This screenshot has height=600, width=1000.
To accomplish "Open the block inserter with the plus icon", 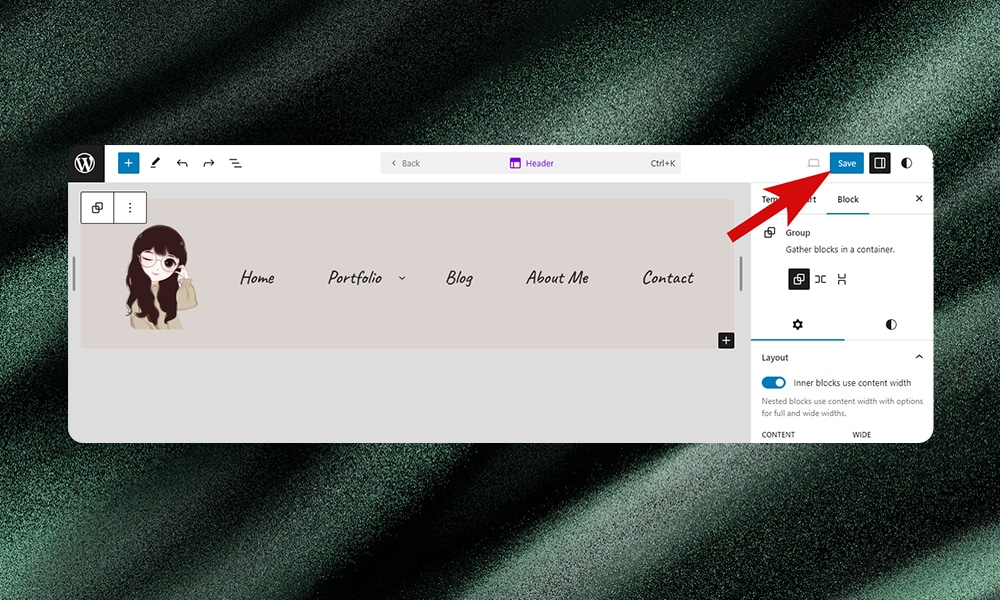I will tap(127, 162).
